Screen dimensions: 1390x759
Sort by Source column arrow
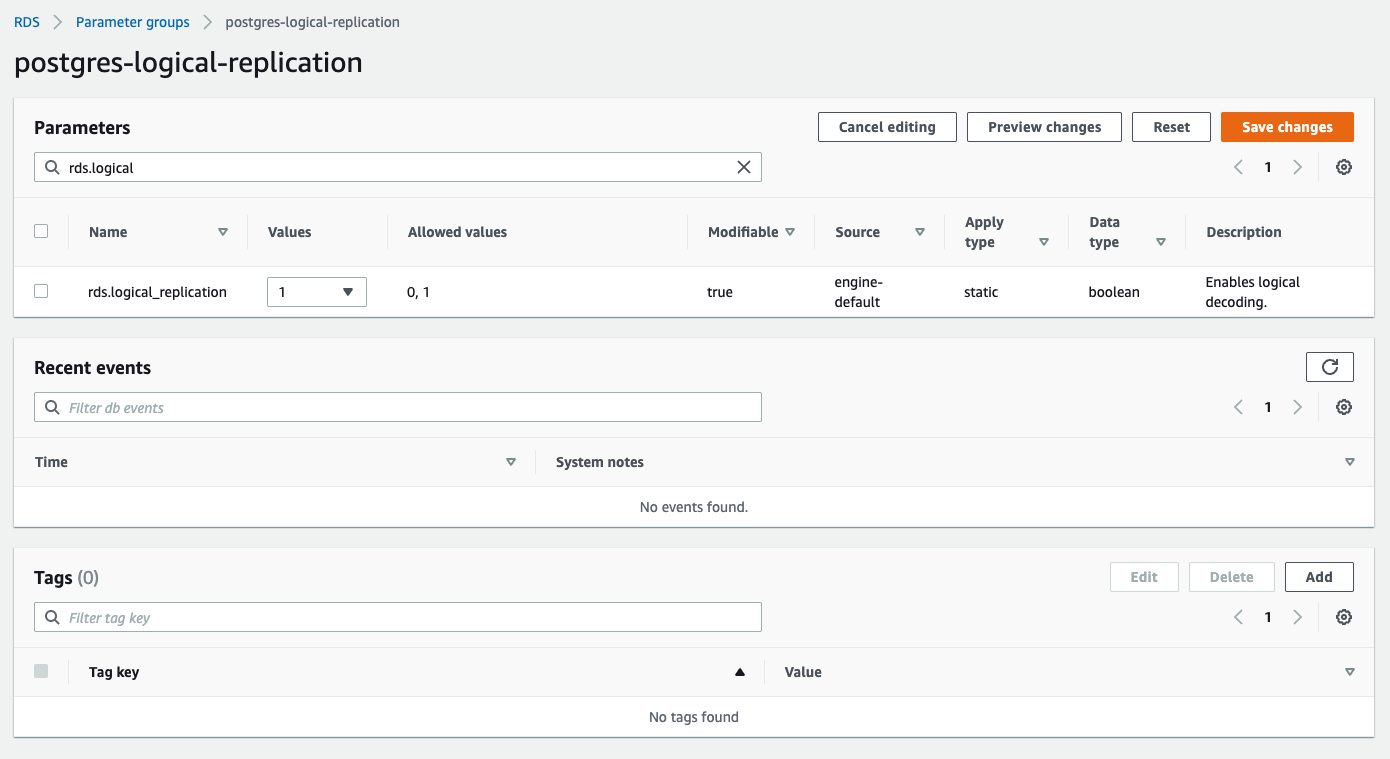(920, 232)
